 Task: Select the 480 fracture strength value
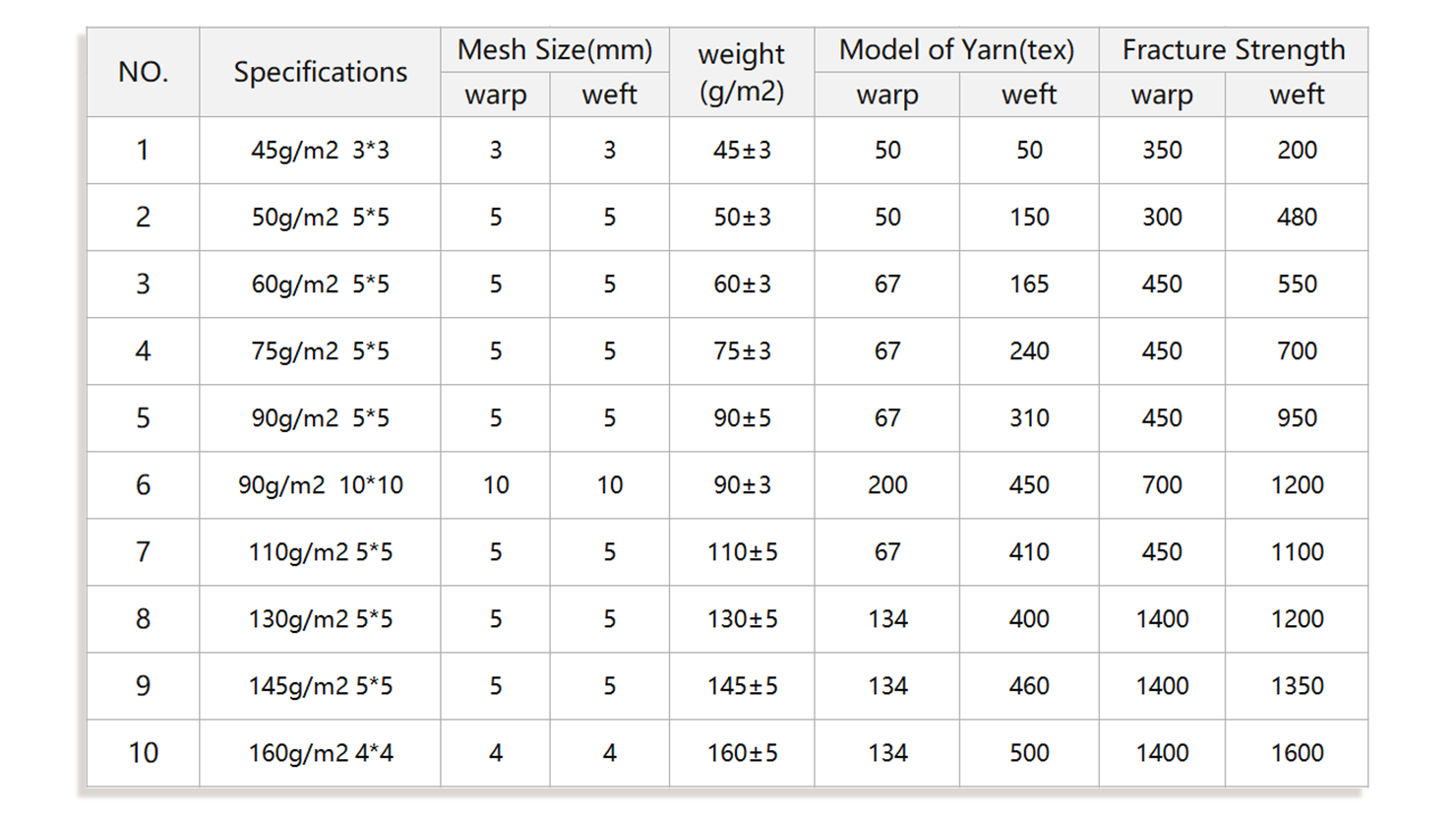(1297, 218)
